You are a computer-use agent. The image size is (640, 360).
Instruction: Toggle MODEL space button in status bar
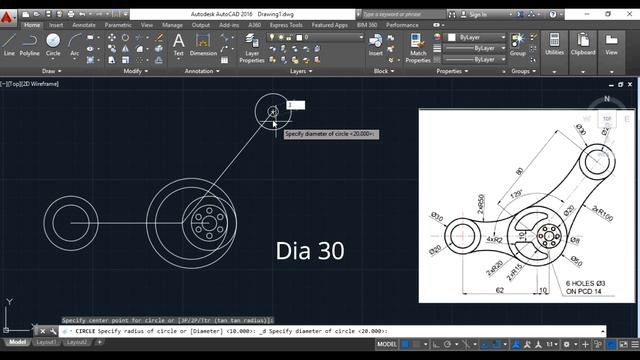pos(387,344)
